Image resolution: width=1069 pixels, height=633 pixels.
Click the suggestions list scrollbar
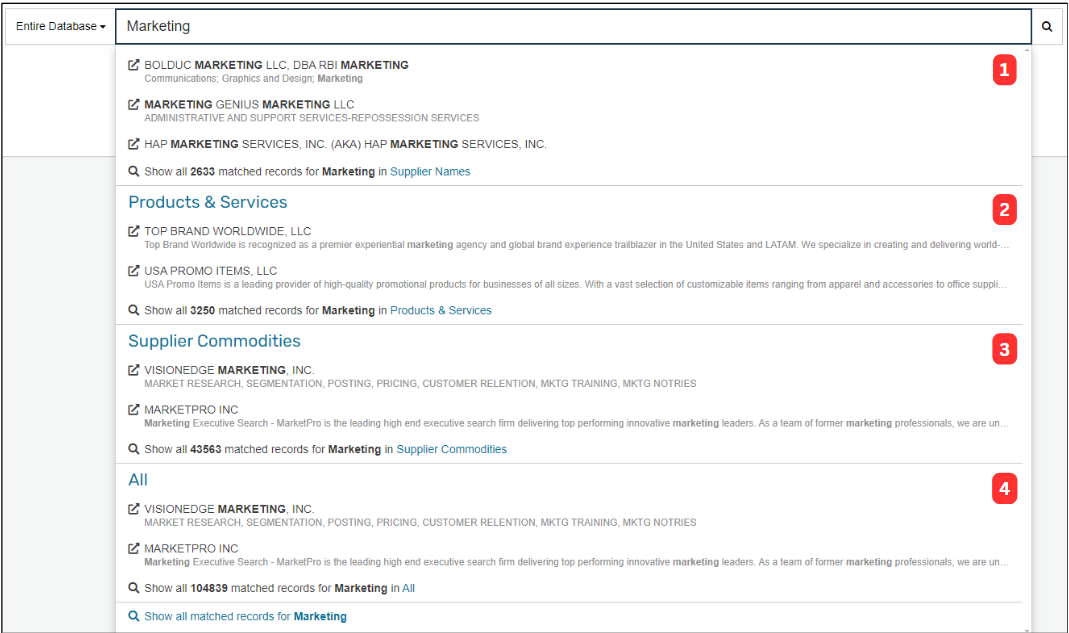tap(1027, 339)
